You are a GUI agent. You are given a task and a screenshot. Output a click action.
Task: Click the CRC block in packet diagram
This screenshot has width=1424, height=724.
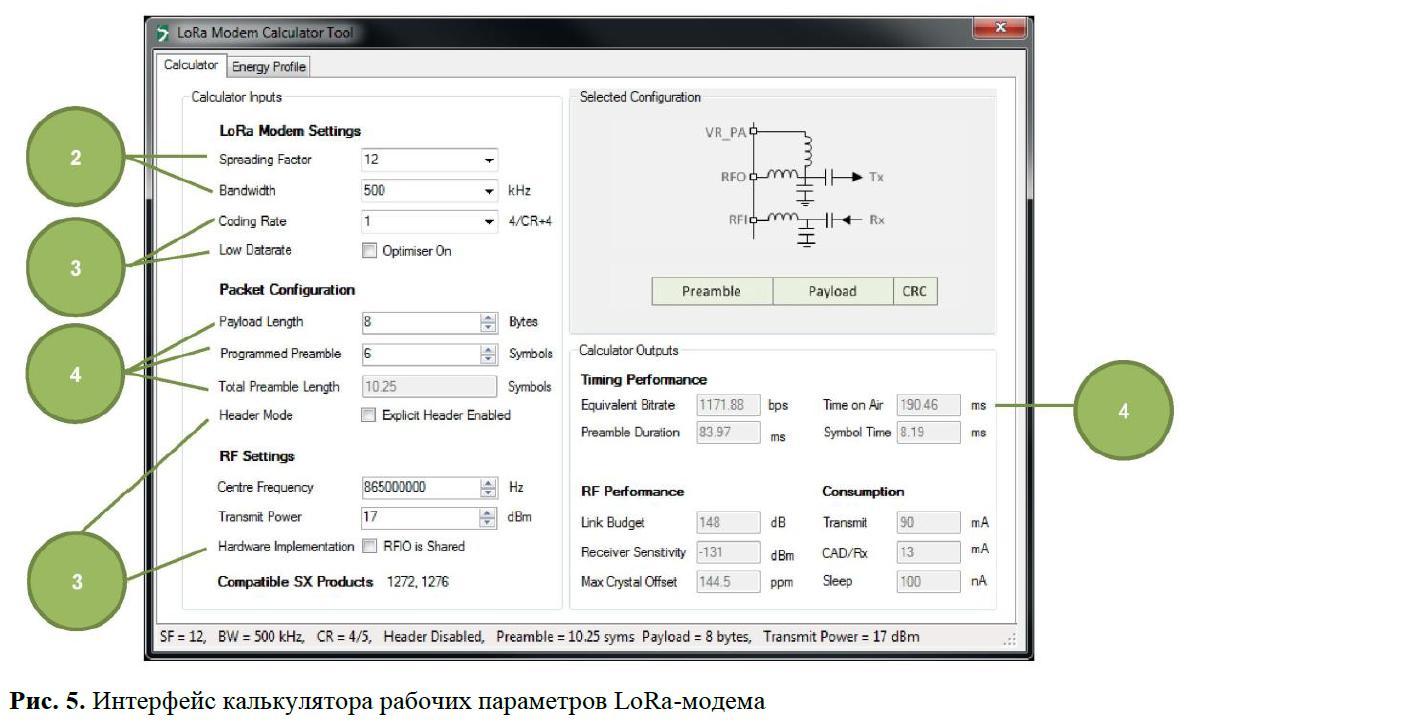click(x=915, y=291)
